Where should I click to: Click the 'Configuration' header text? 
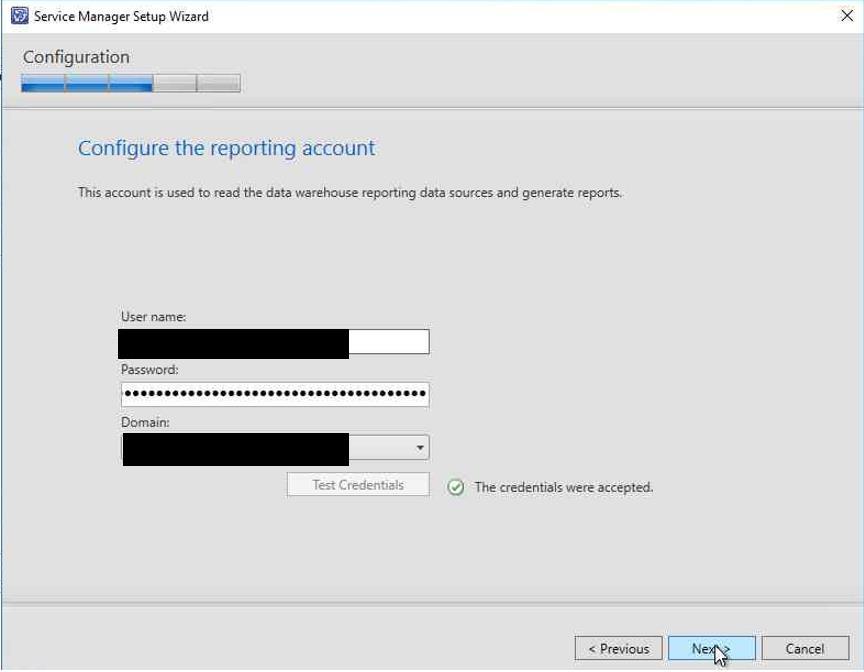(76, 57)
